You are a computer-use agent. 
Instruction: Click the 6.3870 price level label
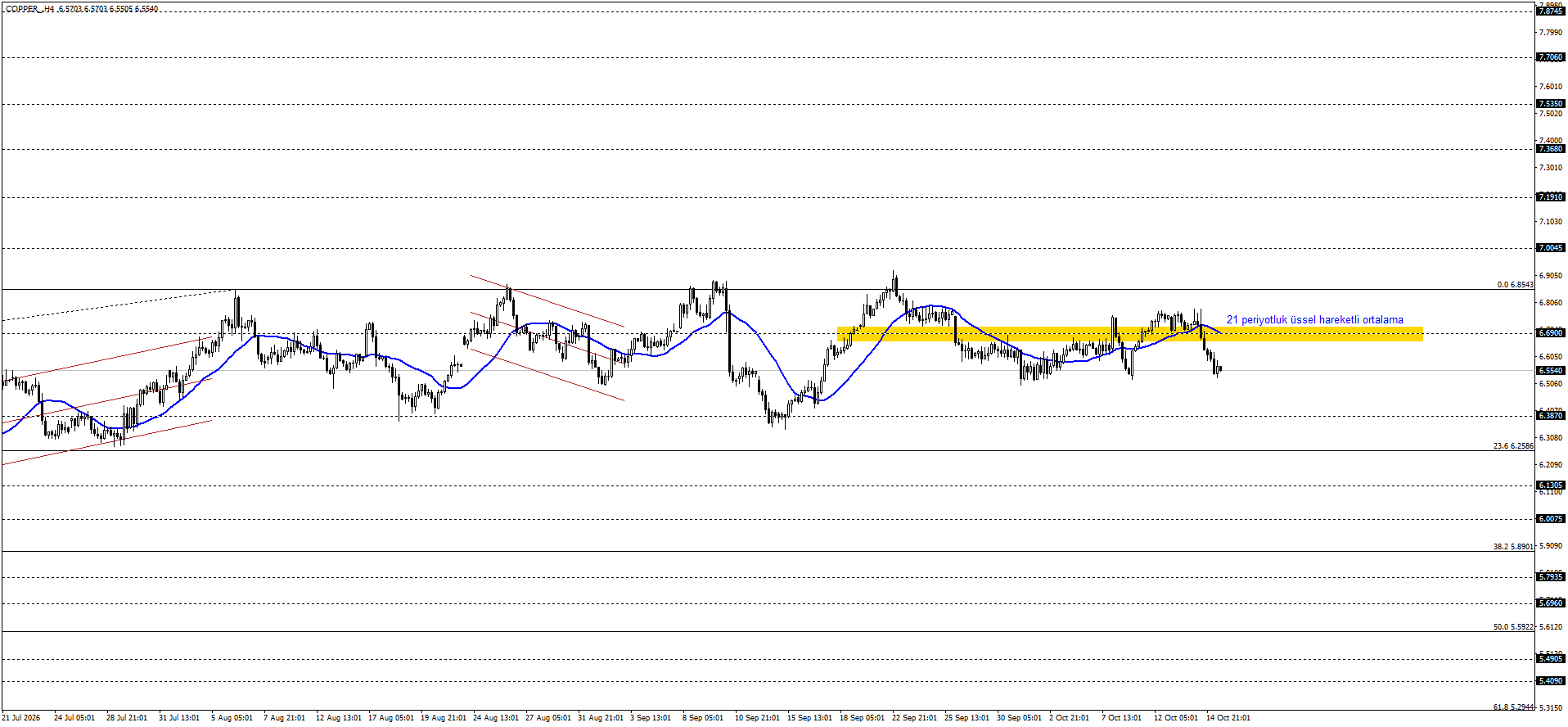(1551, 416)
